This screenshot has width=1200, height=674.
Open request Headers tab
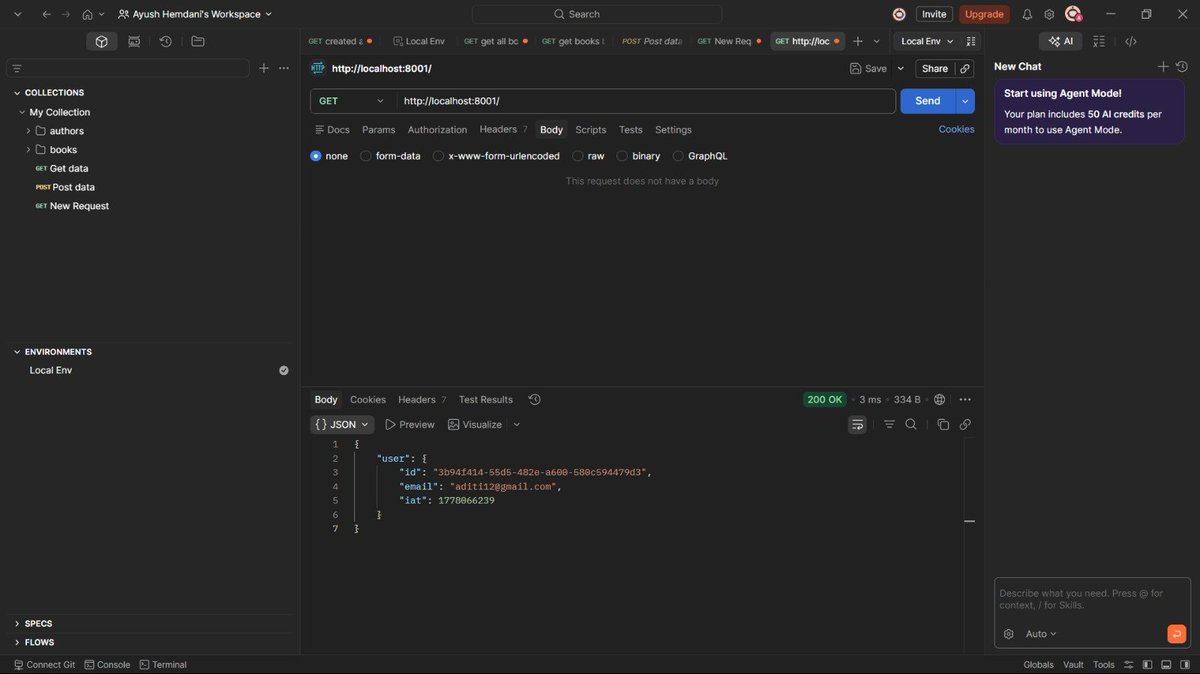click(x=503, y=129)
